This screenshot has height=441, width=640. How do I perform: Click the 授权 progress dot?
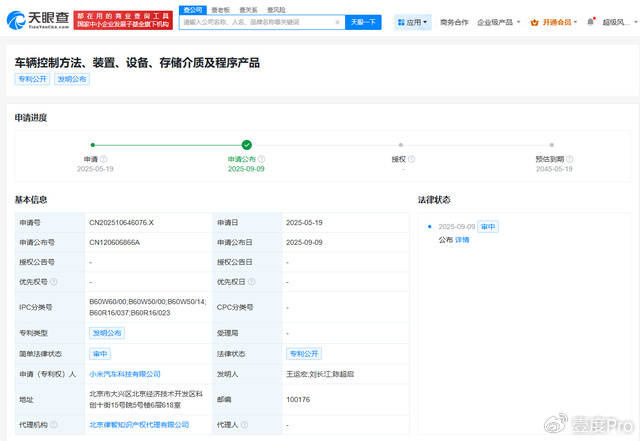tap(401, 145)
